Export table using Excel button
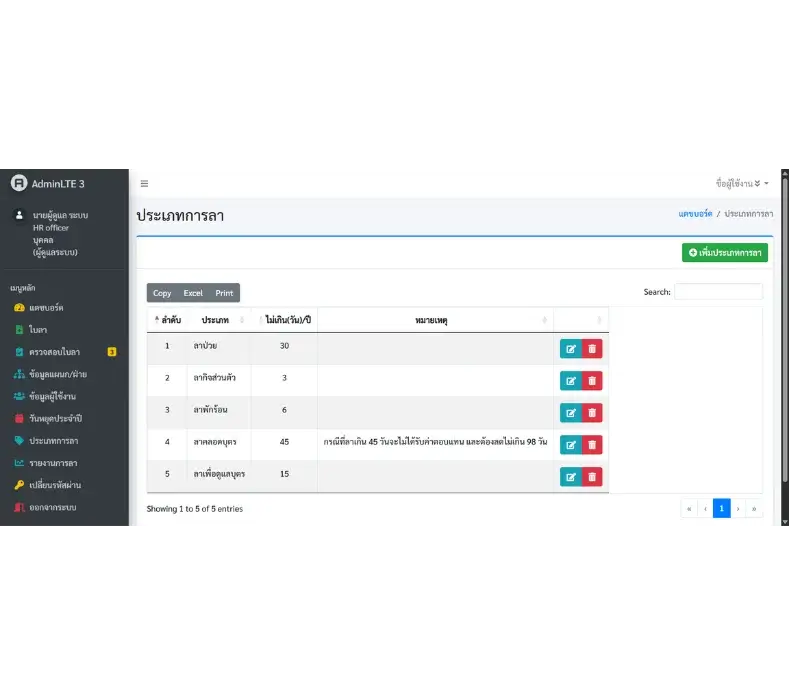The width and height of the screenshot is (789, 695). (193, 293)
